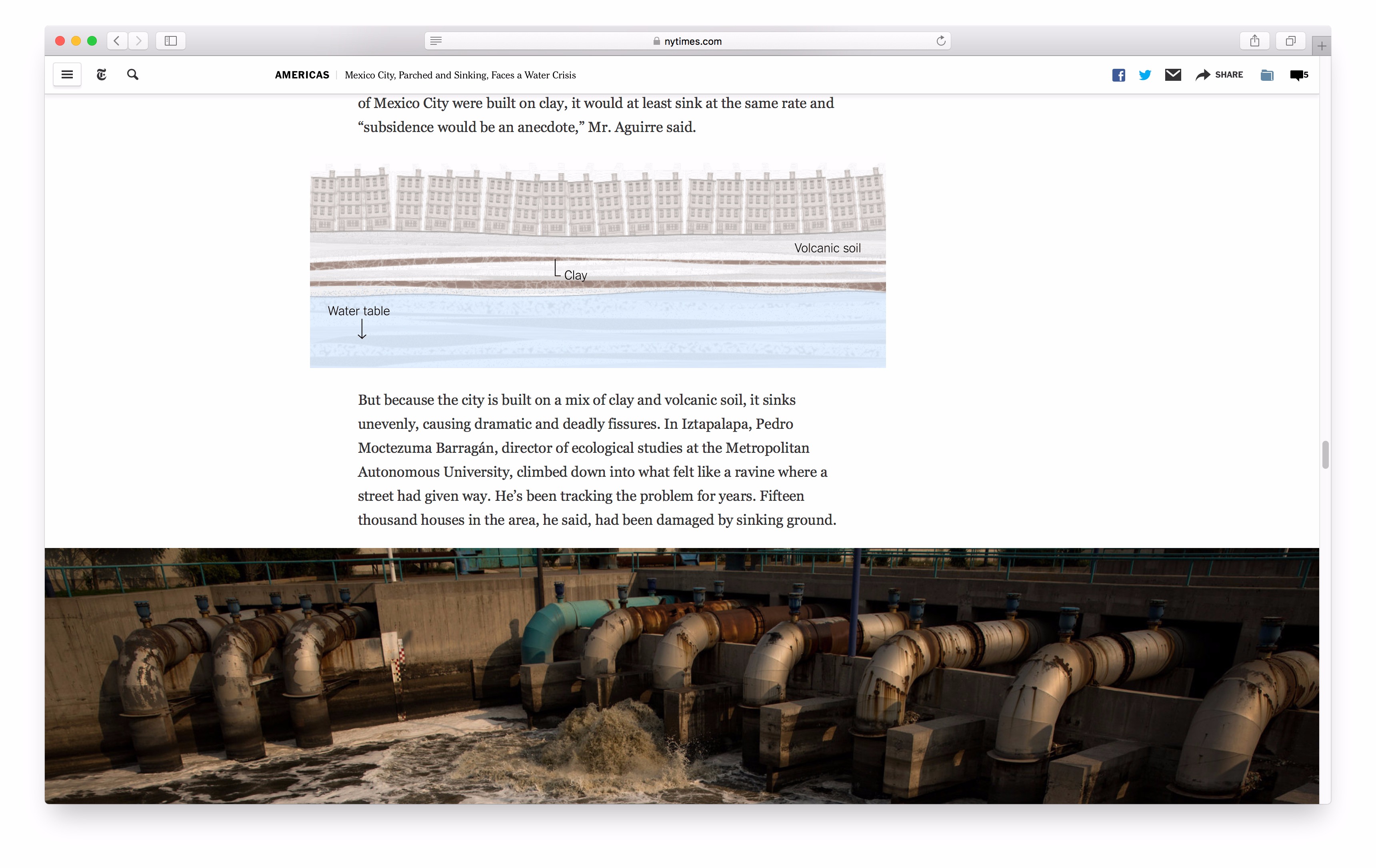
Task: Open Safari share sheet button
Action: pos(1254,40)
